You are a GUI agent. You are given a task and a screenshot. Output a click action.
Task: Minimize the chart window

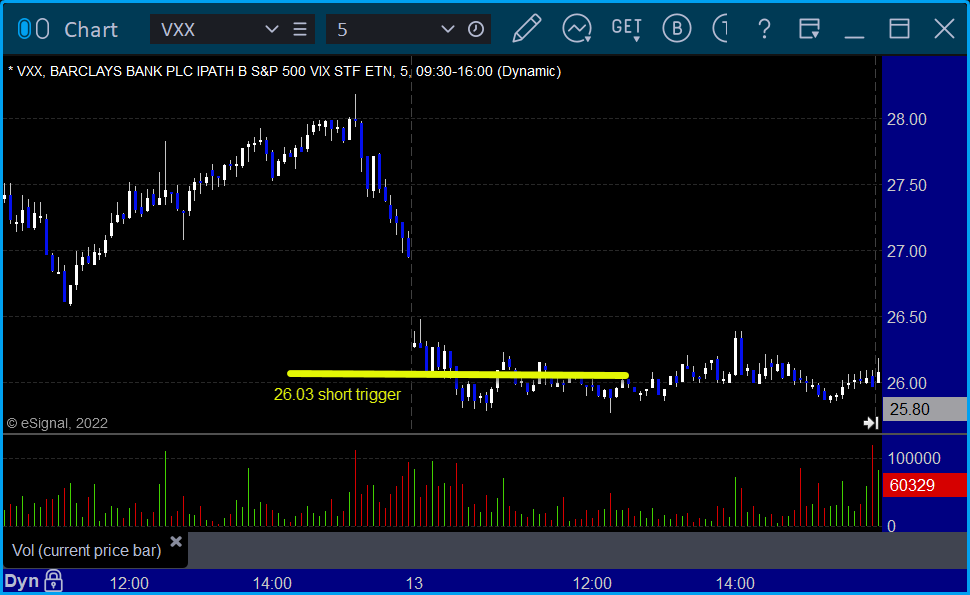(x=854, y=37)
